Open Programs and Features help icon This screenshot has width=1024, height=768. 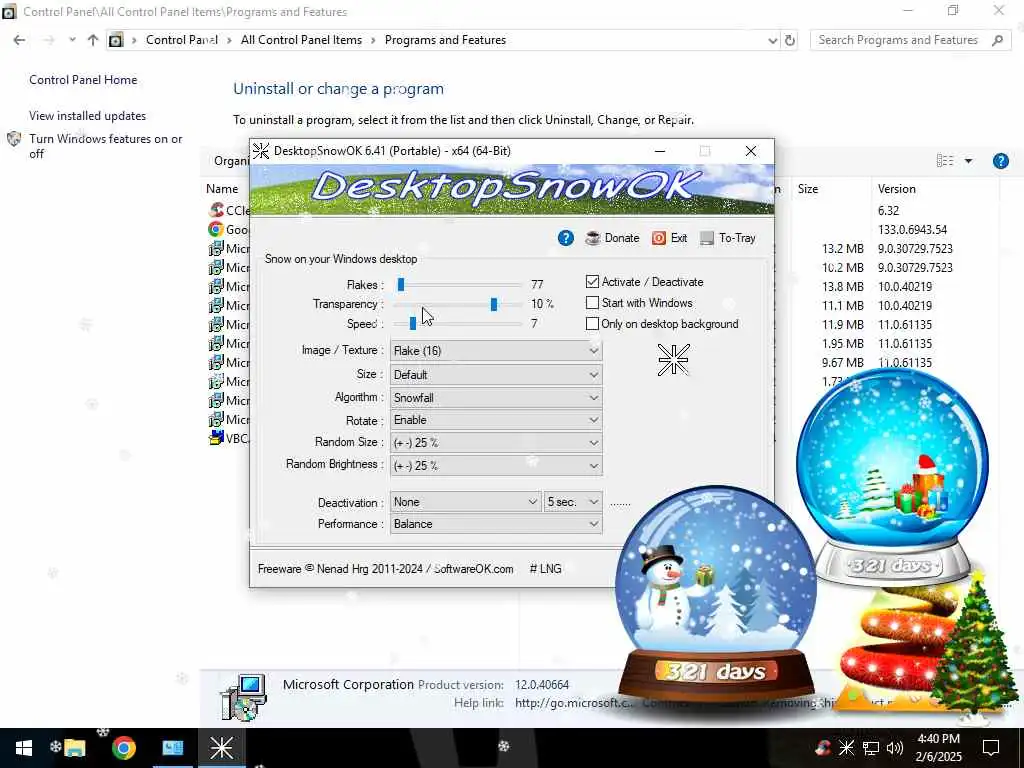click(x=1000, y=161)
